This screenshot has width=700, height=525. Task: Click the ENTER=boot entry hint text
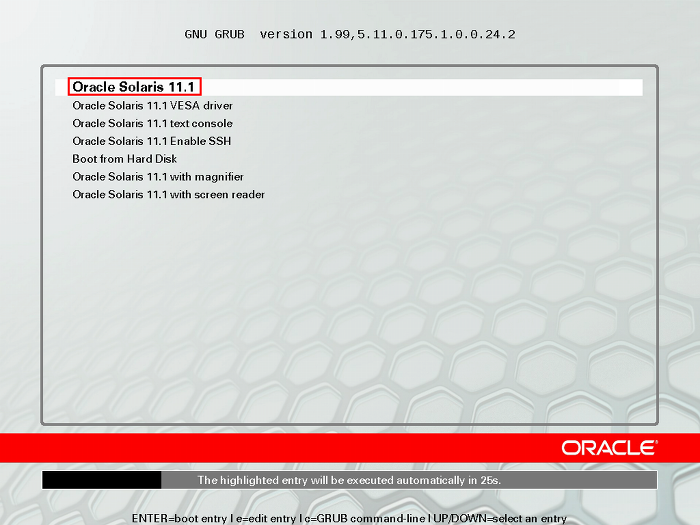tap(179, 518)
